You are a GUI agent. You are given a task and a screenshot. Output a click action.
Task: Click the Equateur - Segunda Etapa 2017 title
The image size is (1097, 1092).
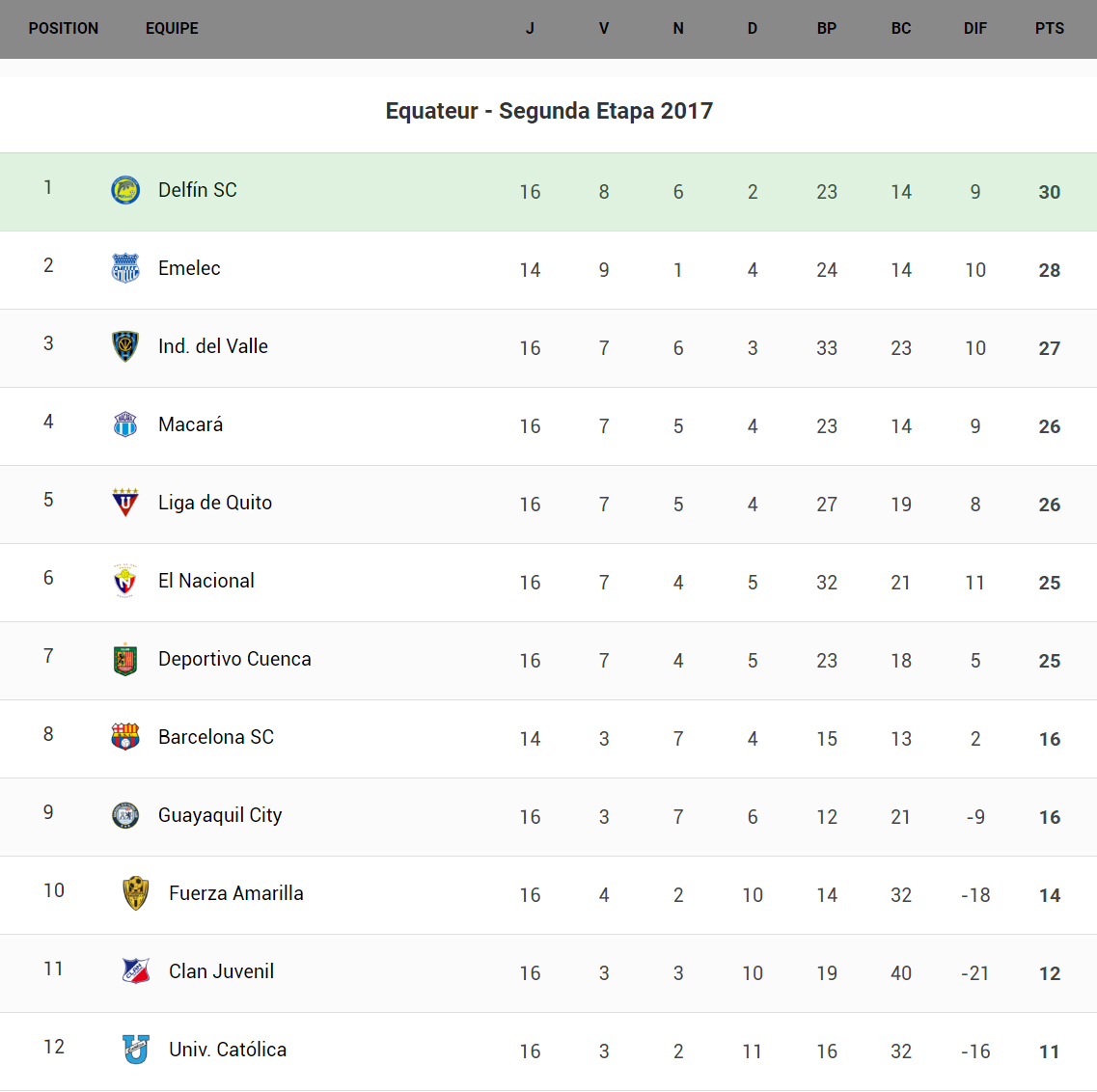[549, 111]
